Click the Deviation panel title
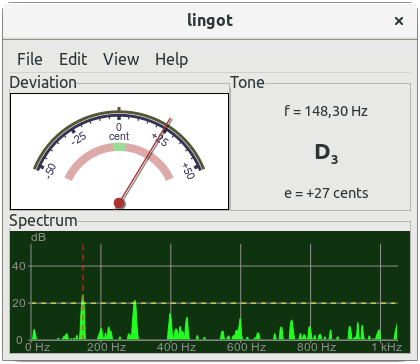The image size is (420, 364). coord(43,82)
